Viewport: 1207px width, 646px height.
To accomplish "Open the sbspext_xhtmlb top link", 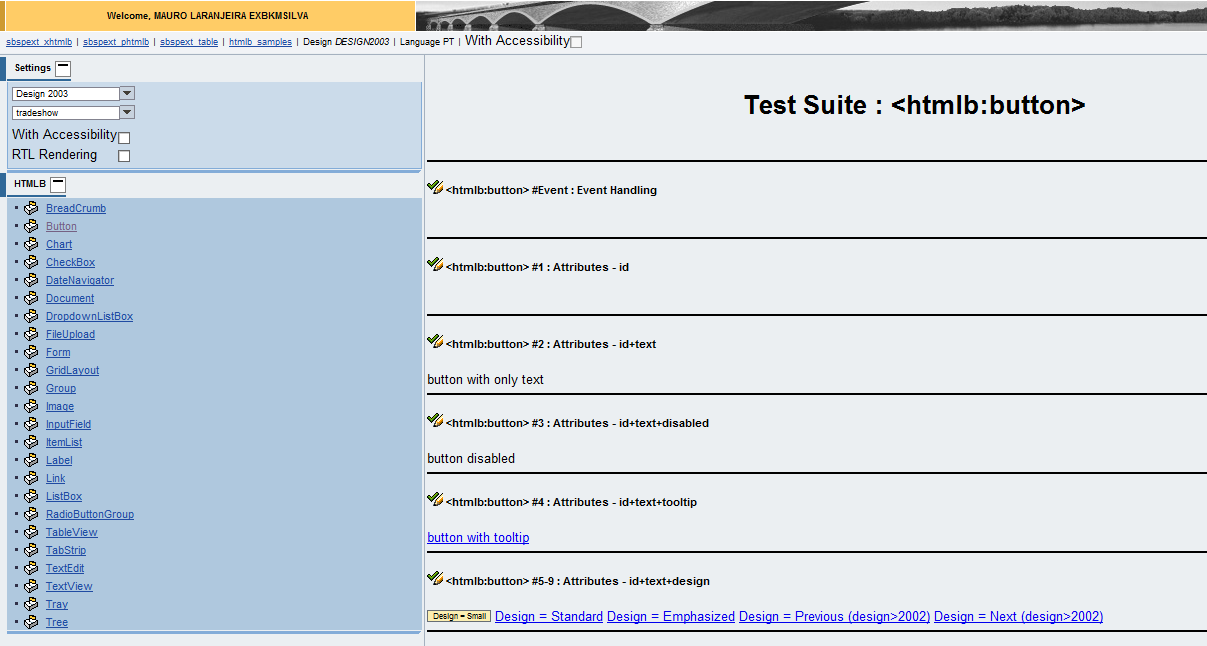I will point(39,42).
